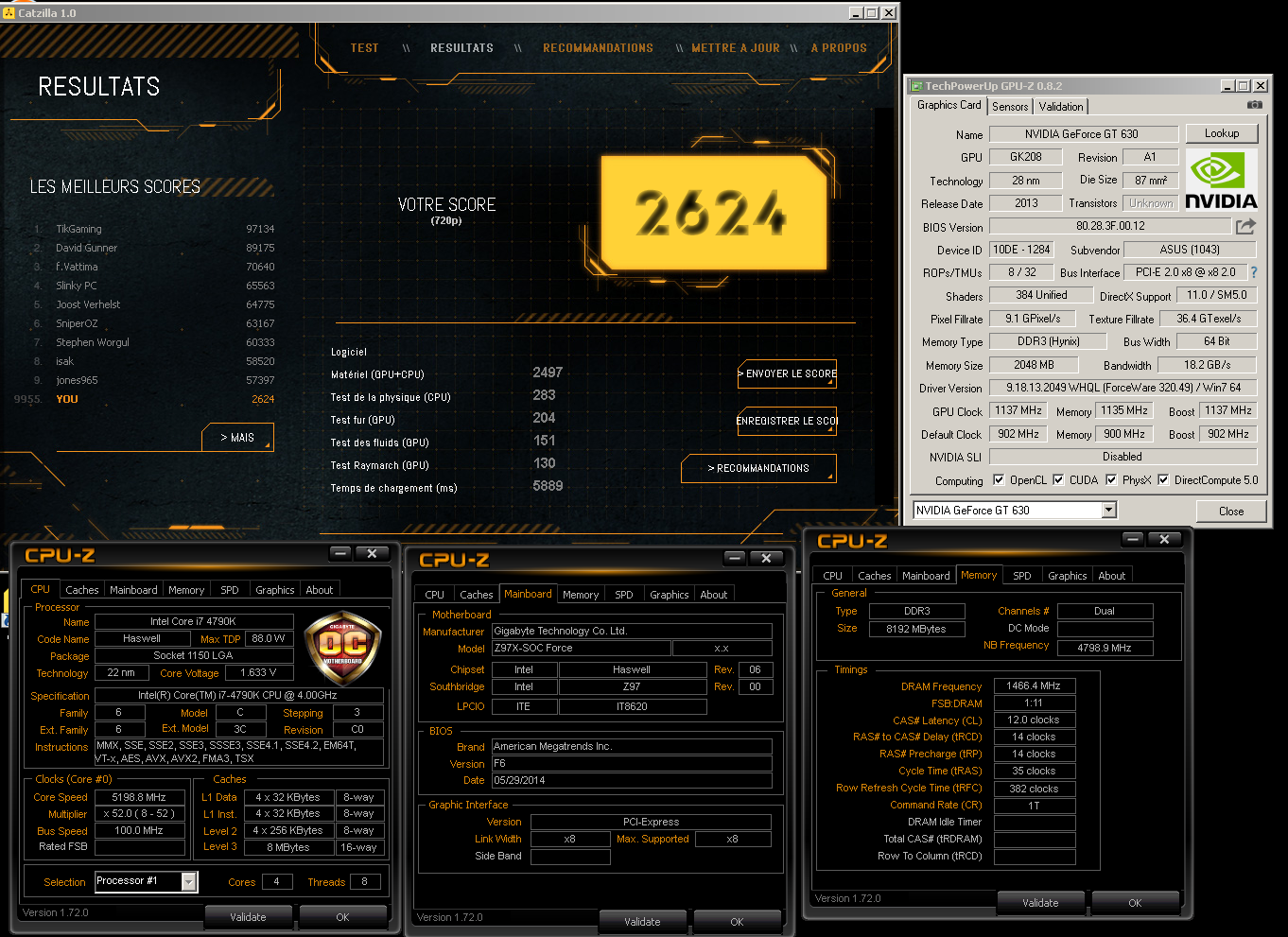
Task: Click the NVIDIA logo in GPU-Z
Action: tap(1221, 180)
